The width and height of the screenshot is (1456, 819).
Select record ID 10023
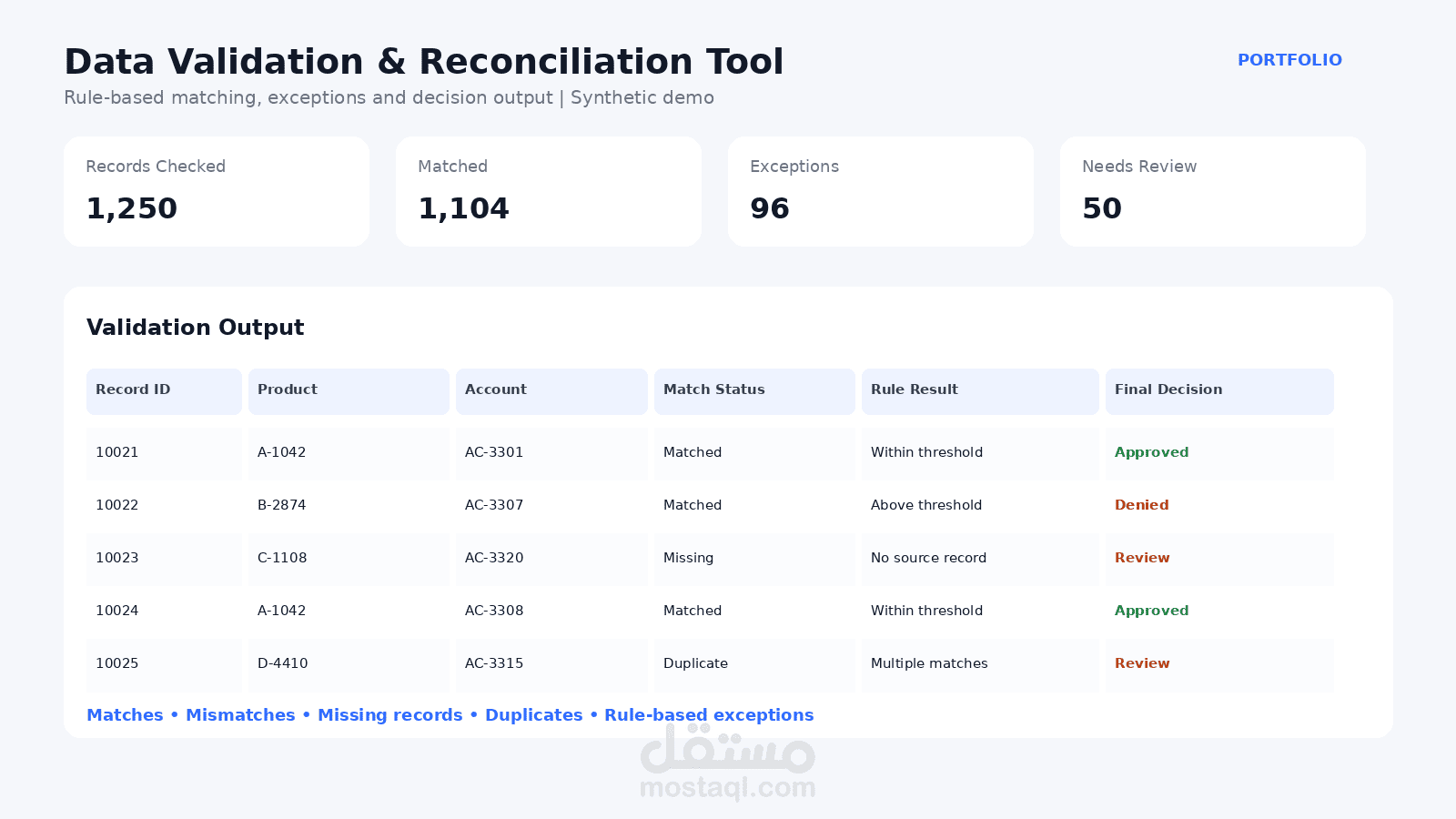[117, 558]
